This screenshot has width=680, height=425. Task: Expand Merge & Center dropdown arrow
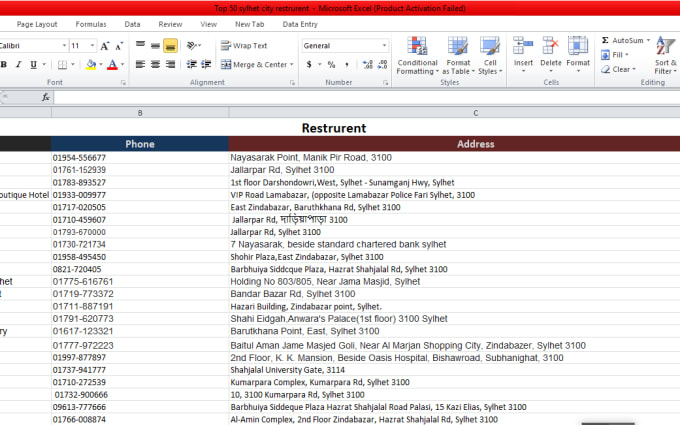(292, 65)
